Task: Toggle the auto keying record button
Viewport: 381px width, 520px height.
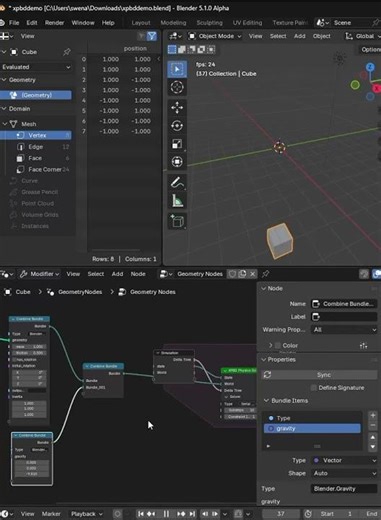Action: tap(117, 514)
